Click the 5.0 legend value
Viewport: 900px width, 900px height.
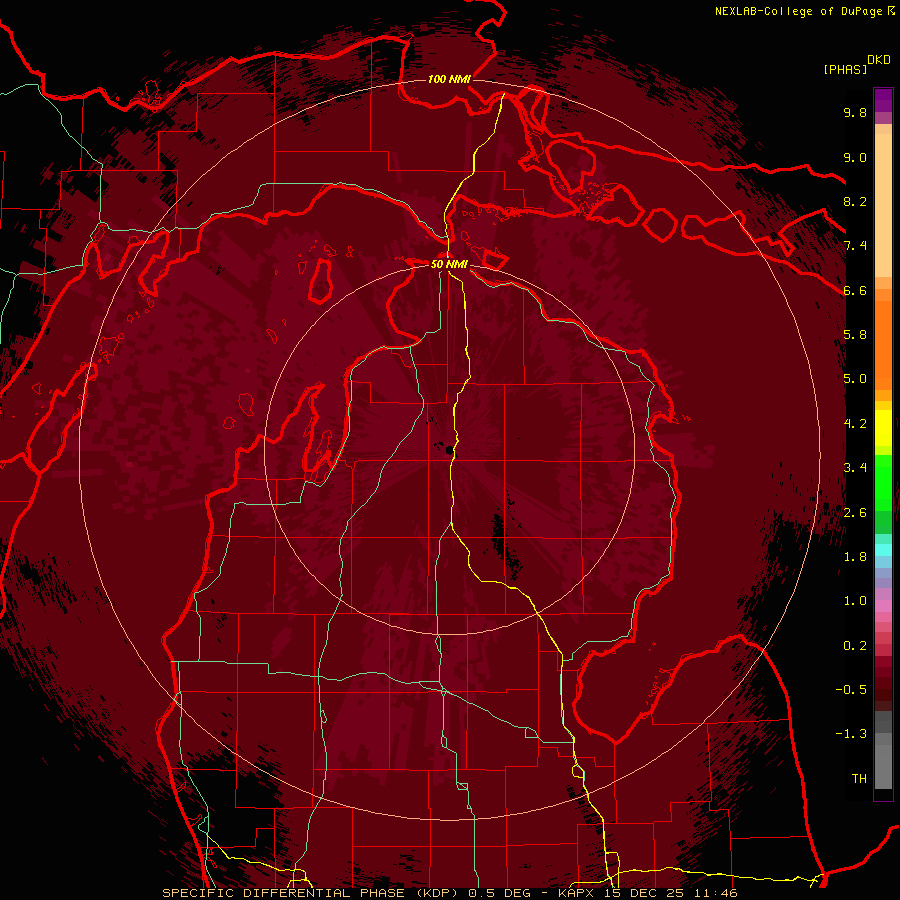(x=855, y=379)
